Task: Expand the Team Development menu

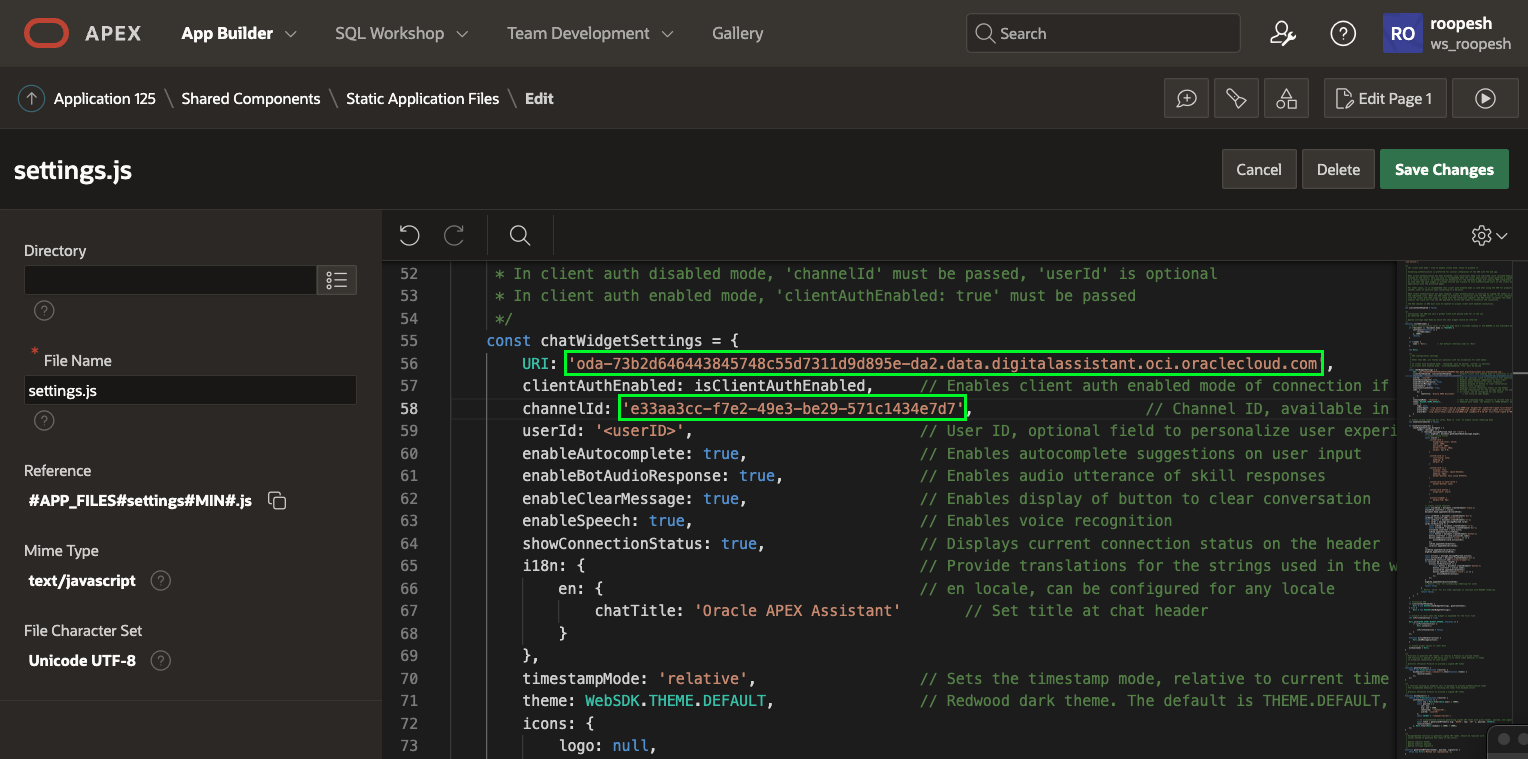Action: (x=589, y=33)
